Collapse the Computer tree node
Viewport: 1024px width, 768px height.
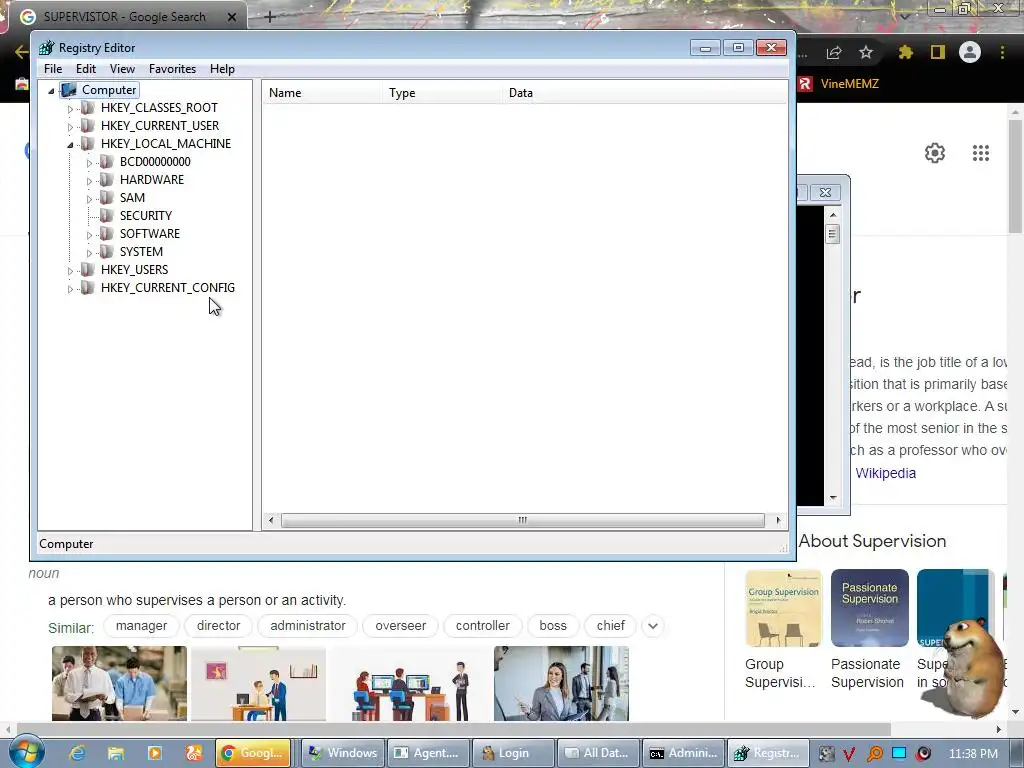point(51,91)
